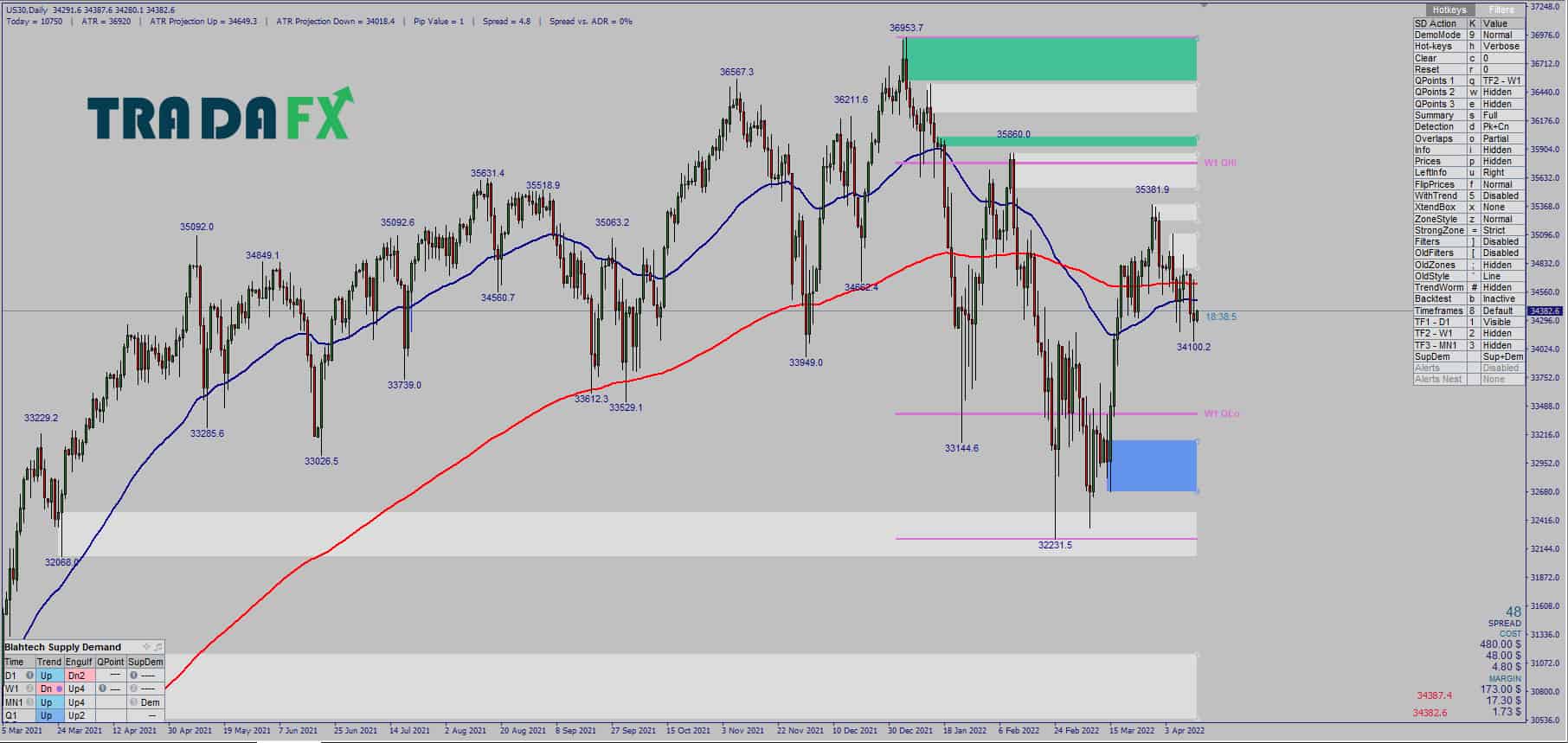The height and width of the screenshot is (743, 1568).
Task: Click the Up cell in Q1 Trend
Action: pos(49,715)
